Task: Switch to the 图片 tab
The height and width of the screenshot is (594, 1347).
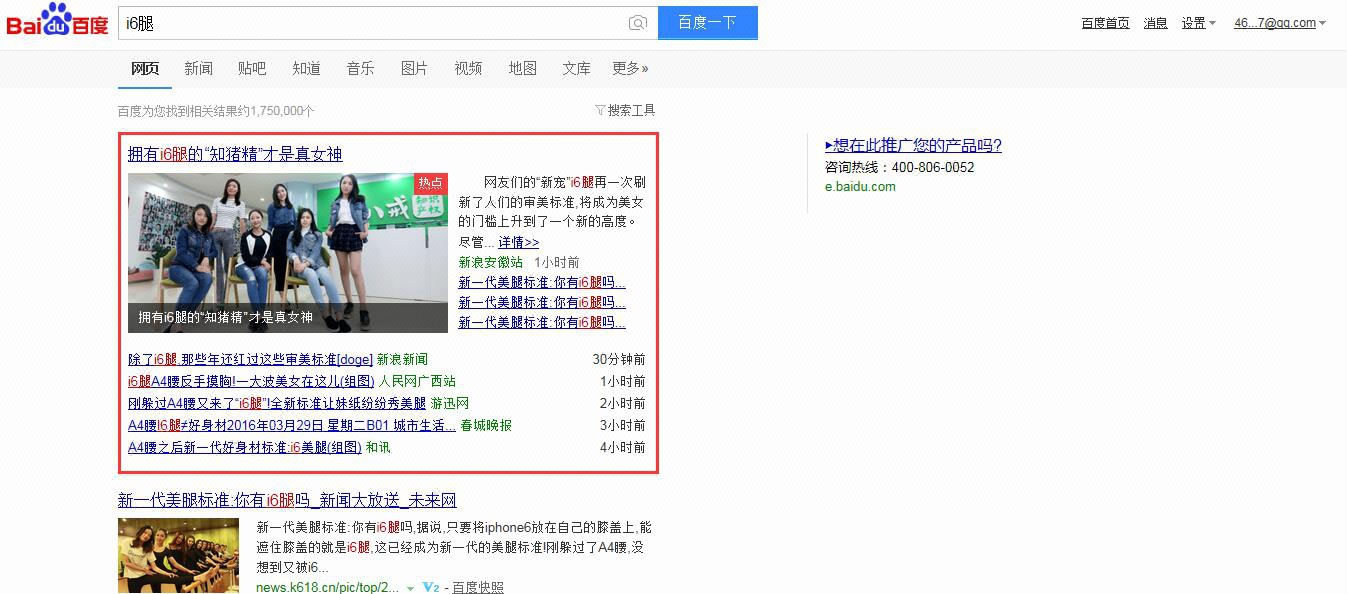Action: pyautogui.click(x=414, y=68)
